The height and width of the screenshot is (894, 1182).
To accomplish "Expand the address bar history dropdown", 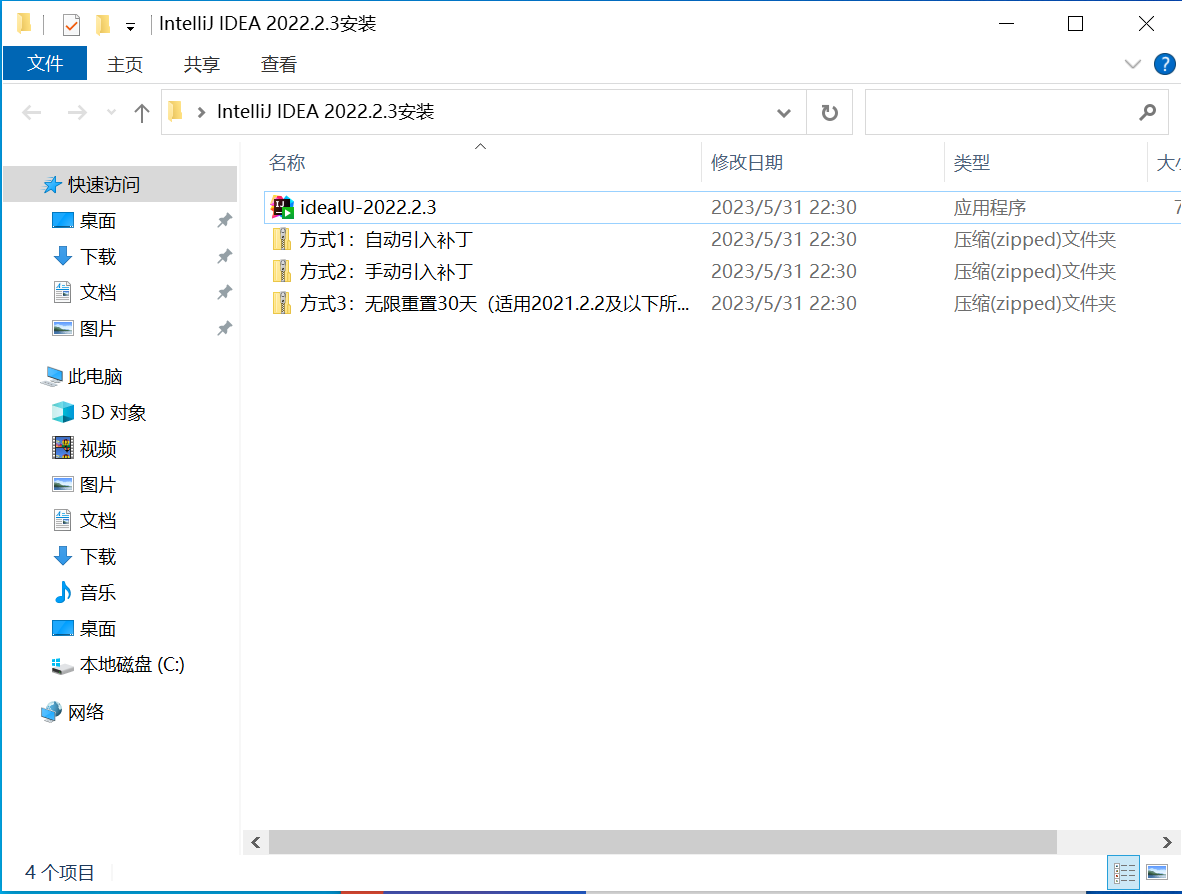I will (x=784, y=112).
